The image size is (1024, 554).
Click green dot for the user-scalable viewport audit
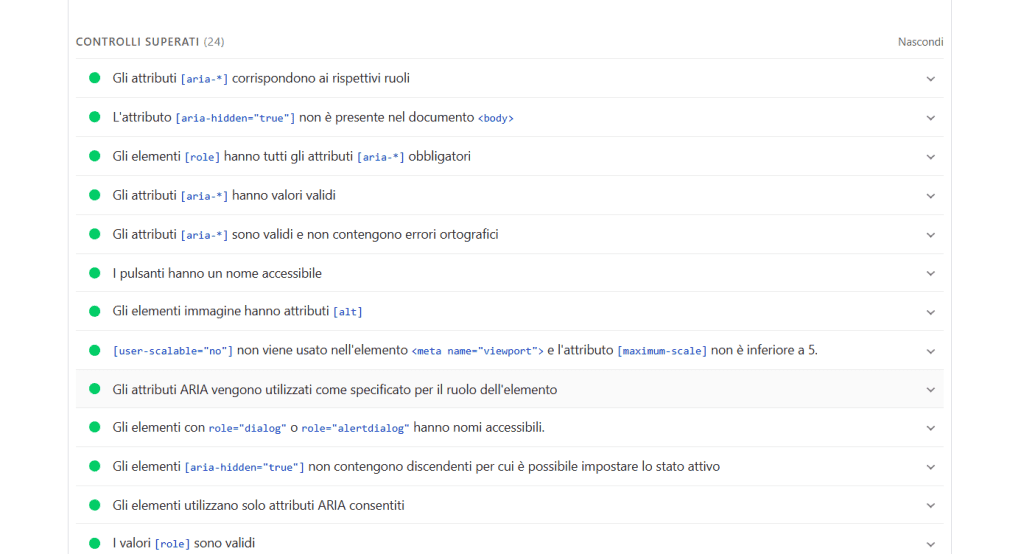pos(95,350)
